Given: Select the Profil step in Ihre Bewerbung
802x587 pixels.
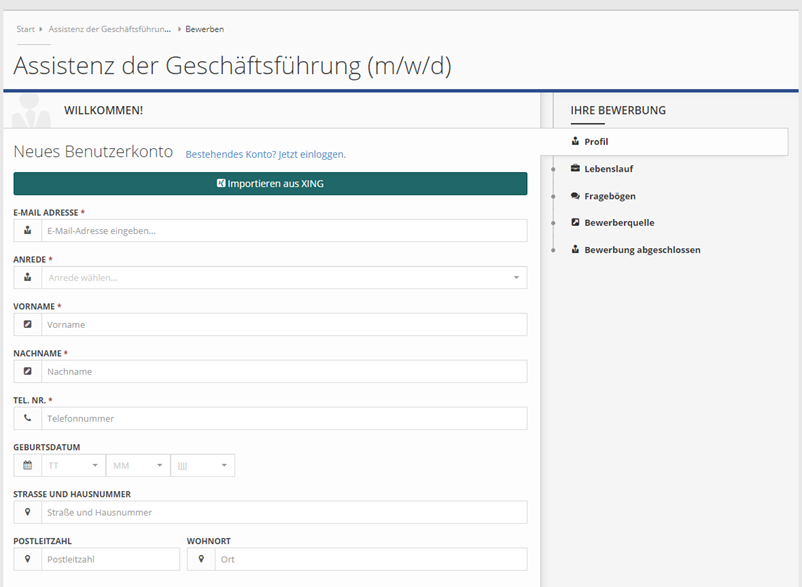Looking at the screenshot, I should pyautogui.click(x=664, y=142).
